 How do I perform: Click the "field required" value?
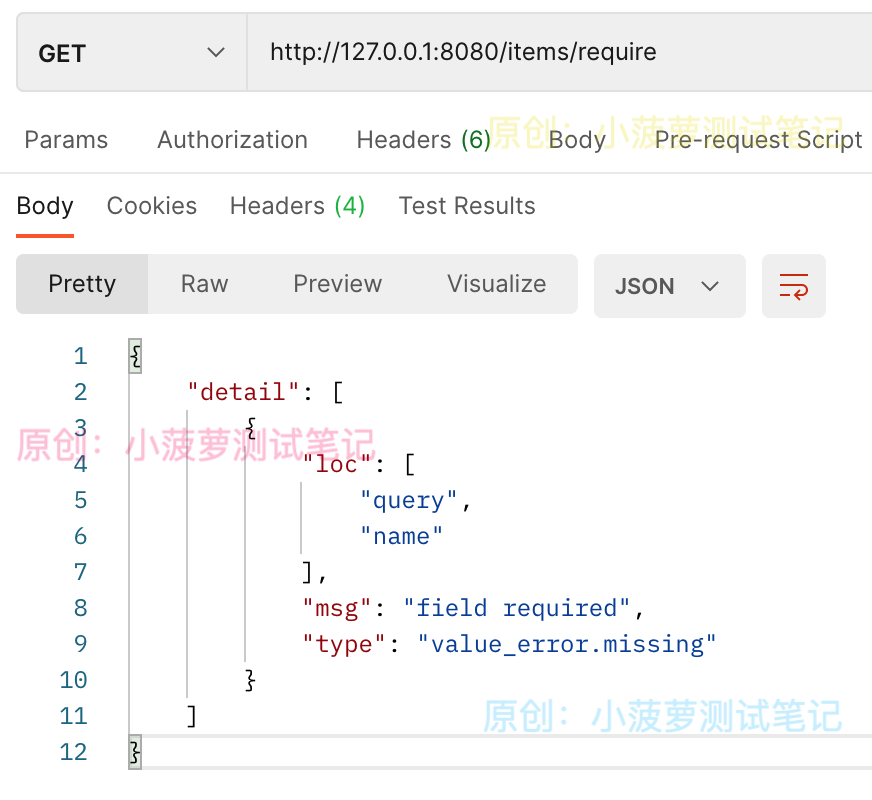(x=517, y=608)
